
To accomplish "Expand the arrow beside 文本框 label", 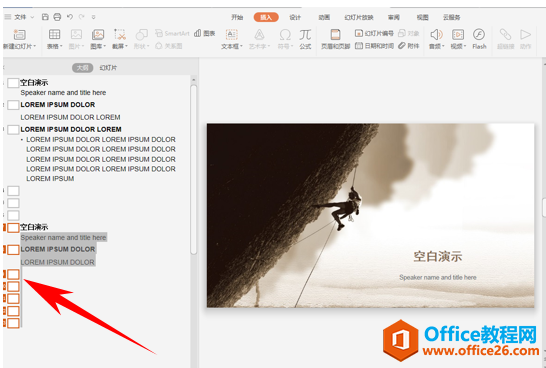I will [x=241, y=46].
